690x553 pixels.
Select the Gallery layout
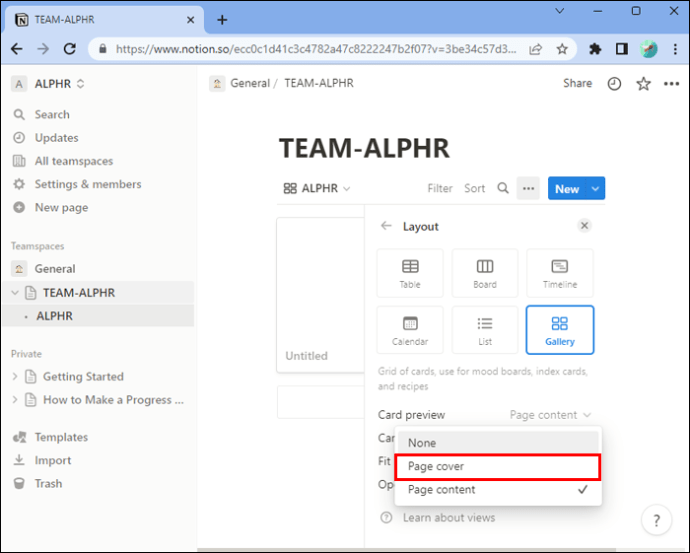click(x=560, y=330)
